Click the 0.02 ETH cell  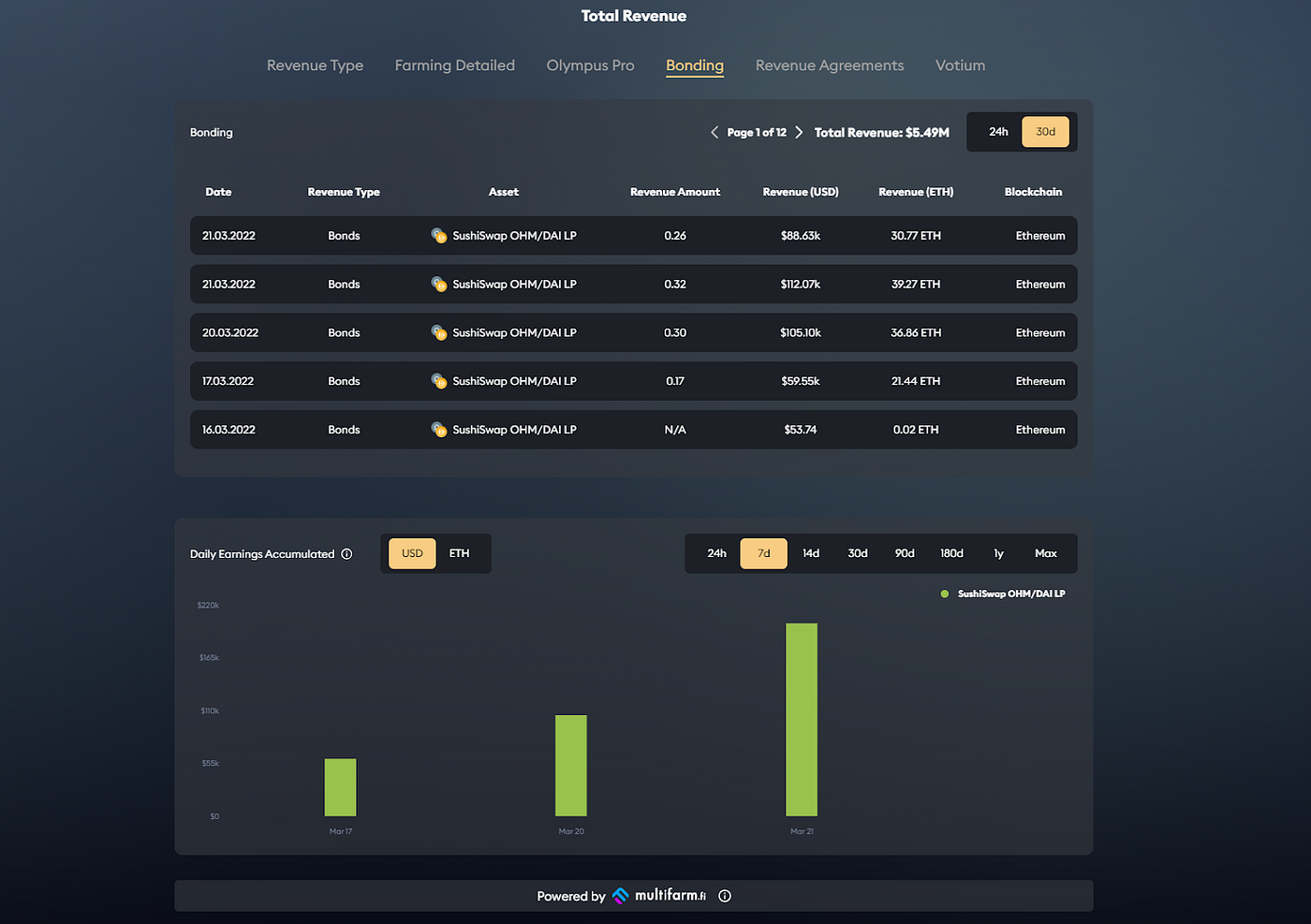coord(916,431)
